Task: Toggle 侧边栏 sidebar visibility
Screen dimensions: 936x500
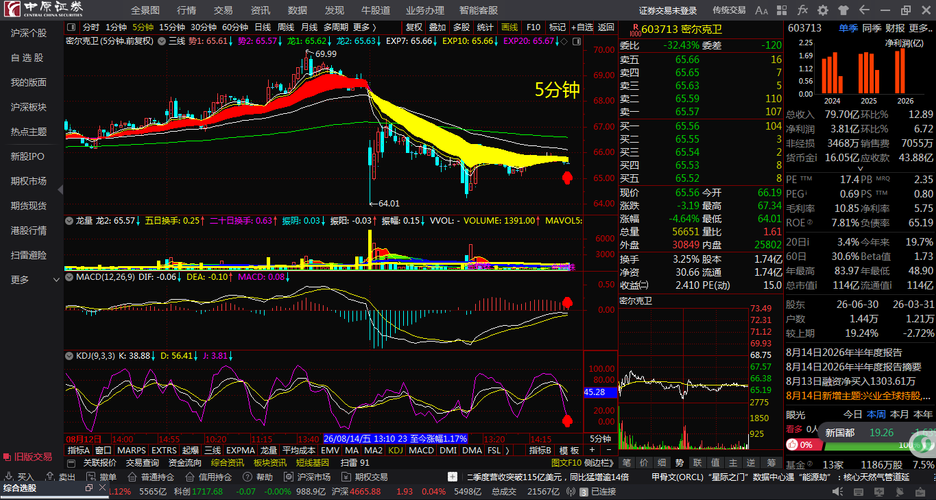Action: (599, 463)
